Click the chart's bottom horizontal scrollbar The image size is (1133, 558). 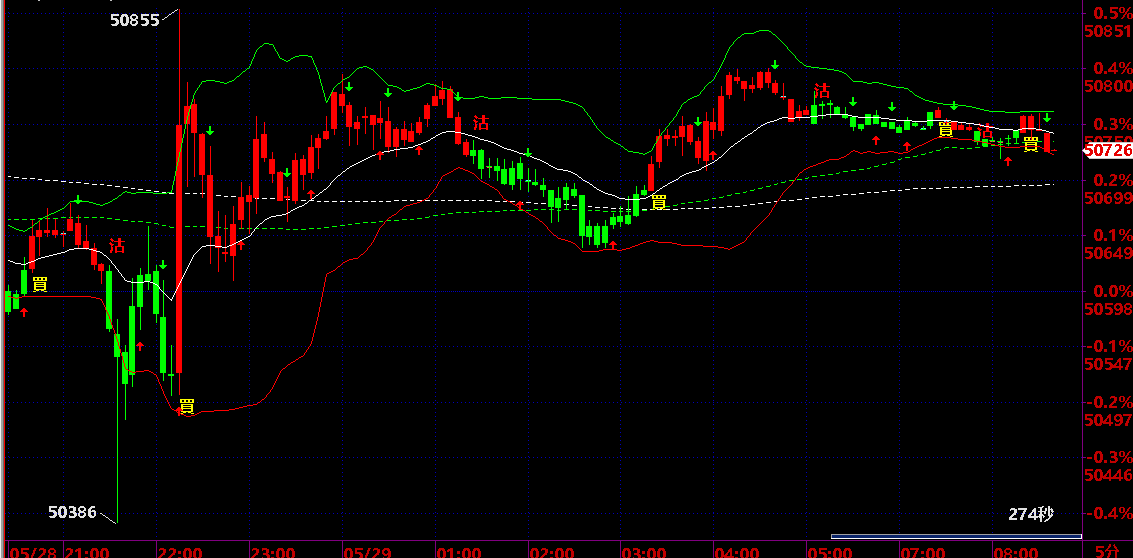pos(956,536)
